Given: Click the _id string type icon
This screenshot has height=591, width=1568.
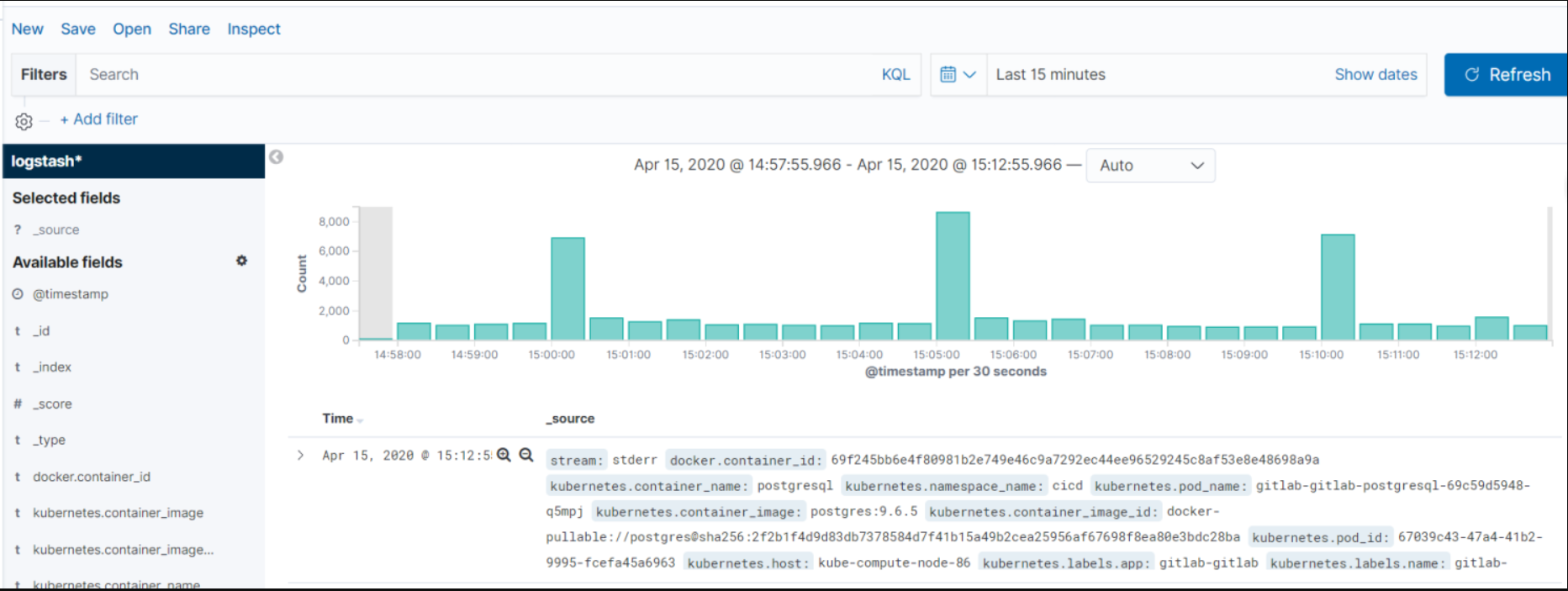Looking at the screenshot, I should [18, 331].
